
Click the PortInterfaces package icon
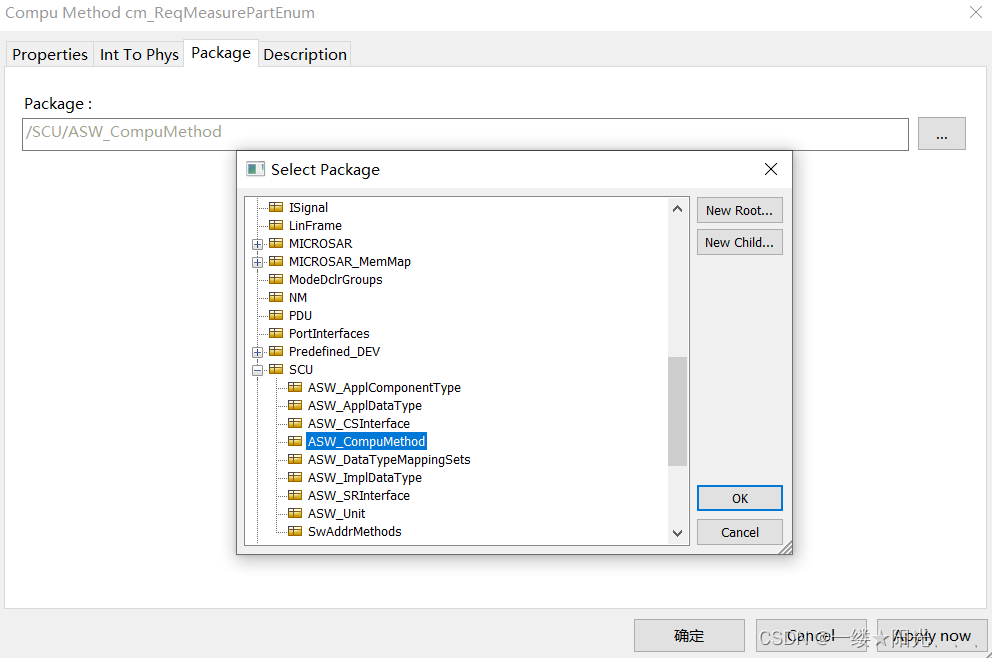[x=276, y=333]
